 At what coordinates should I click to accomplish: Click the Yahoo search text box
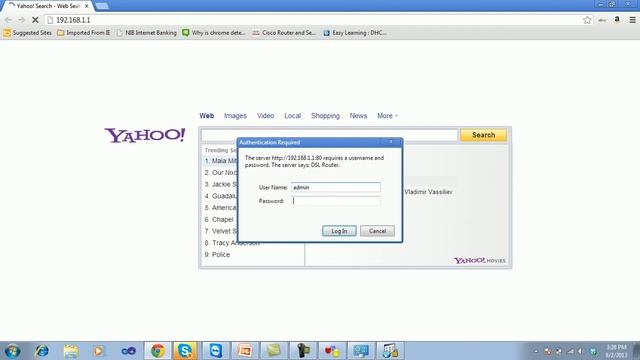coord(329,135)
